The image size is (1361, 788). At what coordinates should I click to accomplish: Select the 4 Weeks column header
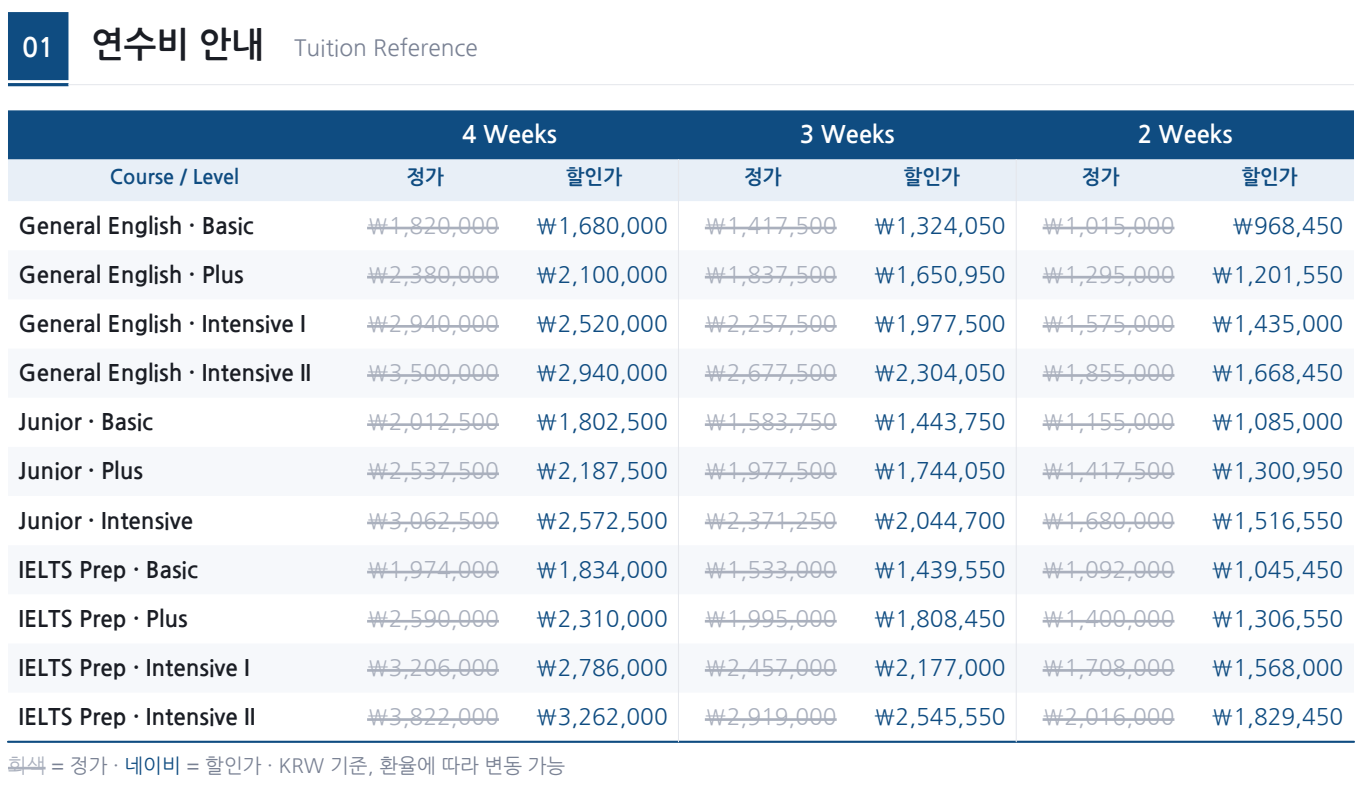509,134
